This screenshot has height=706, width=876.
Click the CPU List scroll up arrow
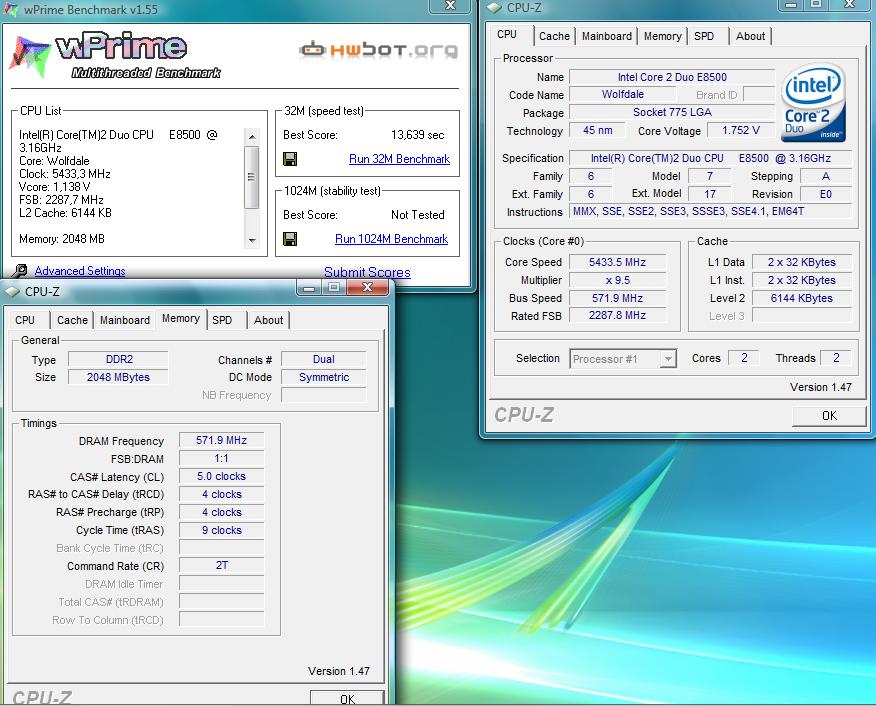tap(252, 136)
